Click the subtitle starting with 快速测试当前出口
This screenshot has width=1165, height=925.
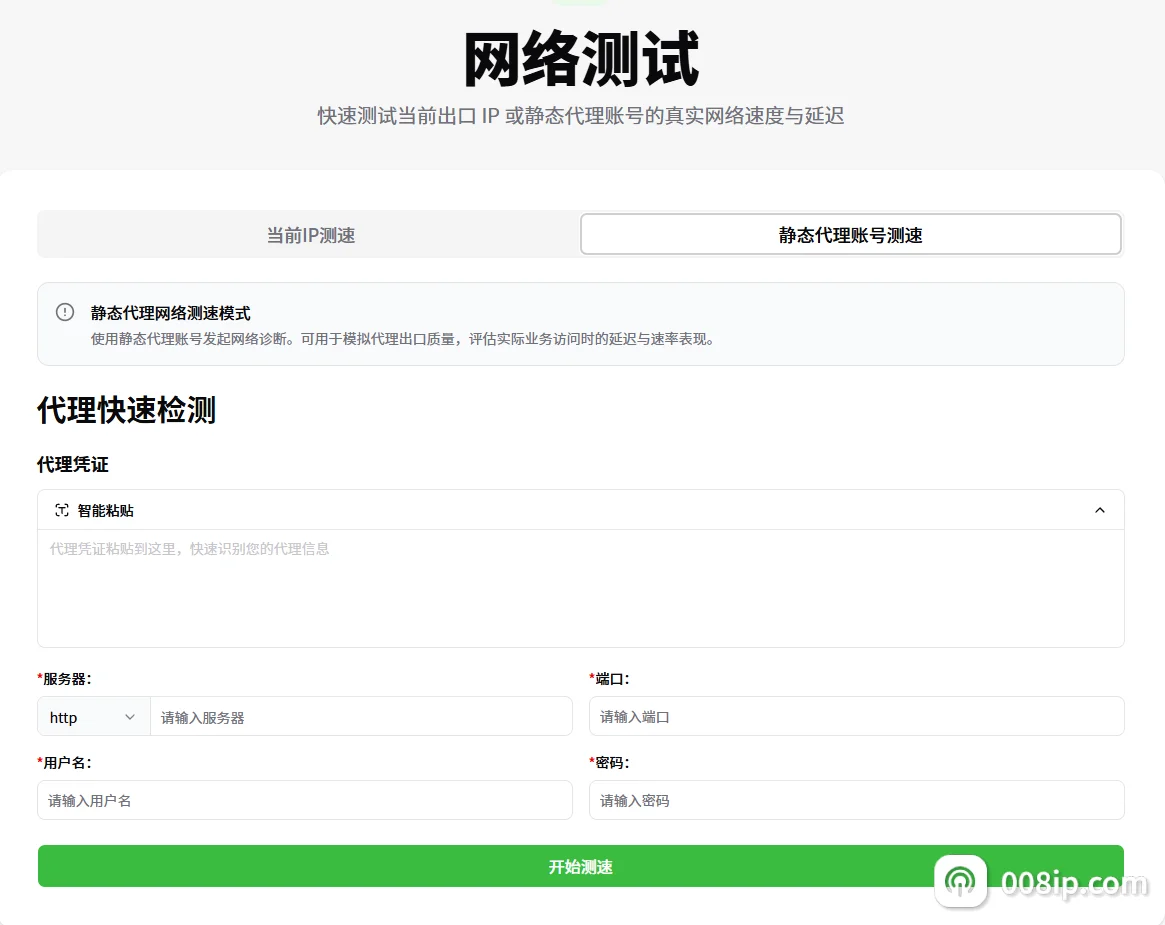[x=581, y=116]
